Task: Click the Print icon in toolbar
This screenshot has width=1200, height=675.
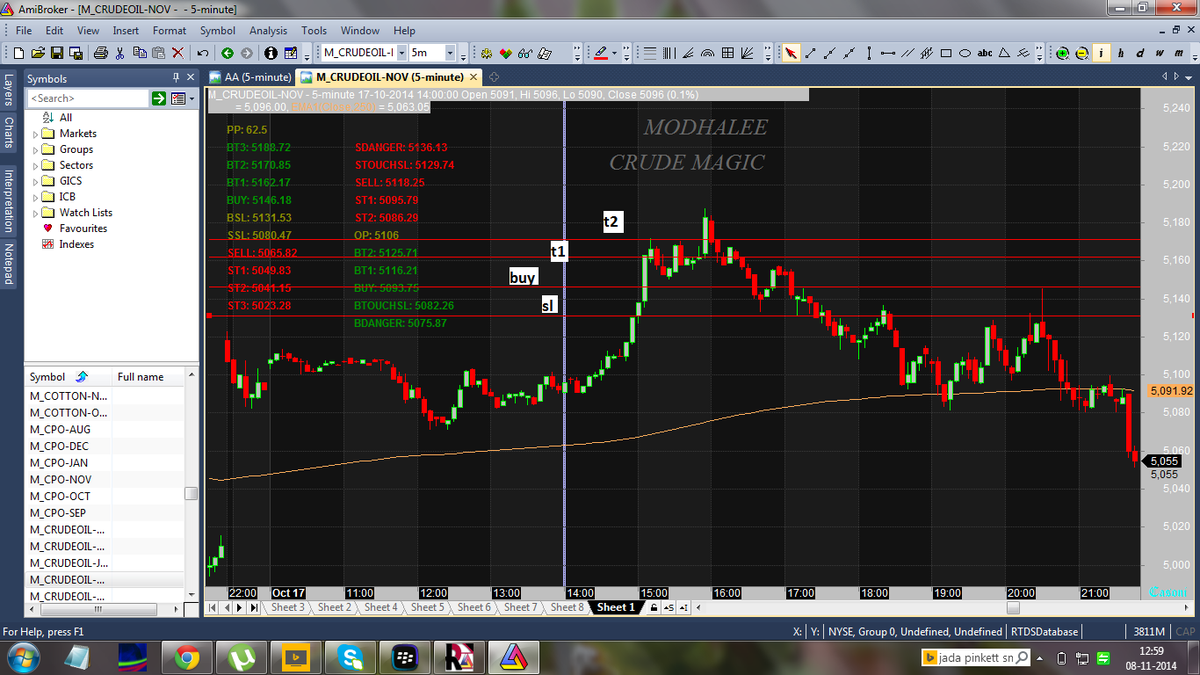Action: [101, 53]
